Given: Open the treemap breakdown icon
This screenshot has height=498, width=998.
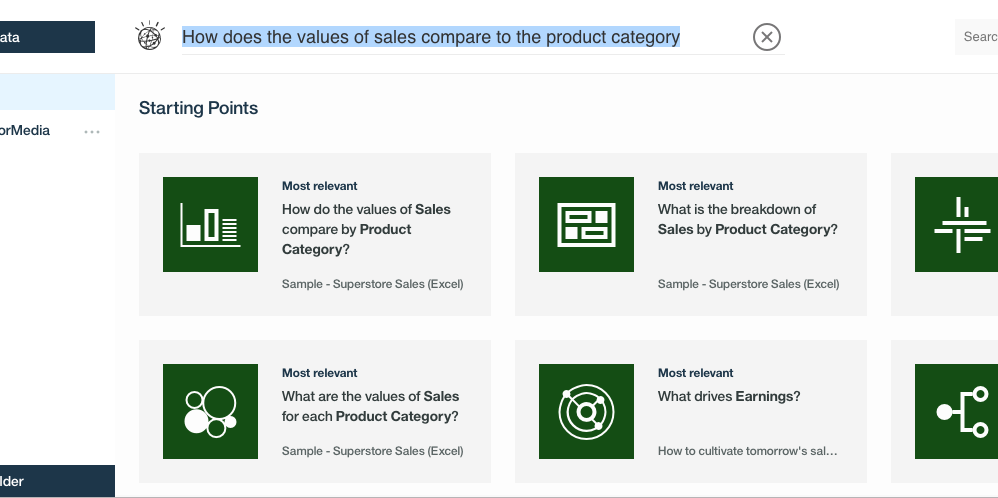Looking at the screenshot, I should (586, 224).
